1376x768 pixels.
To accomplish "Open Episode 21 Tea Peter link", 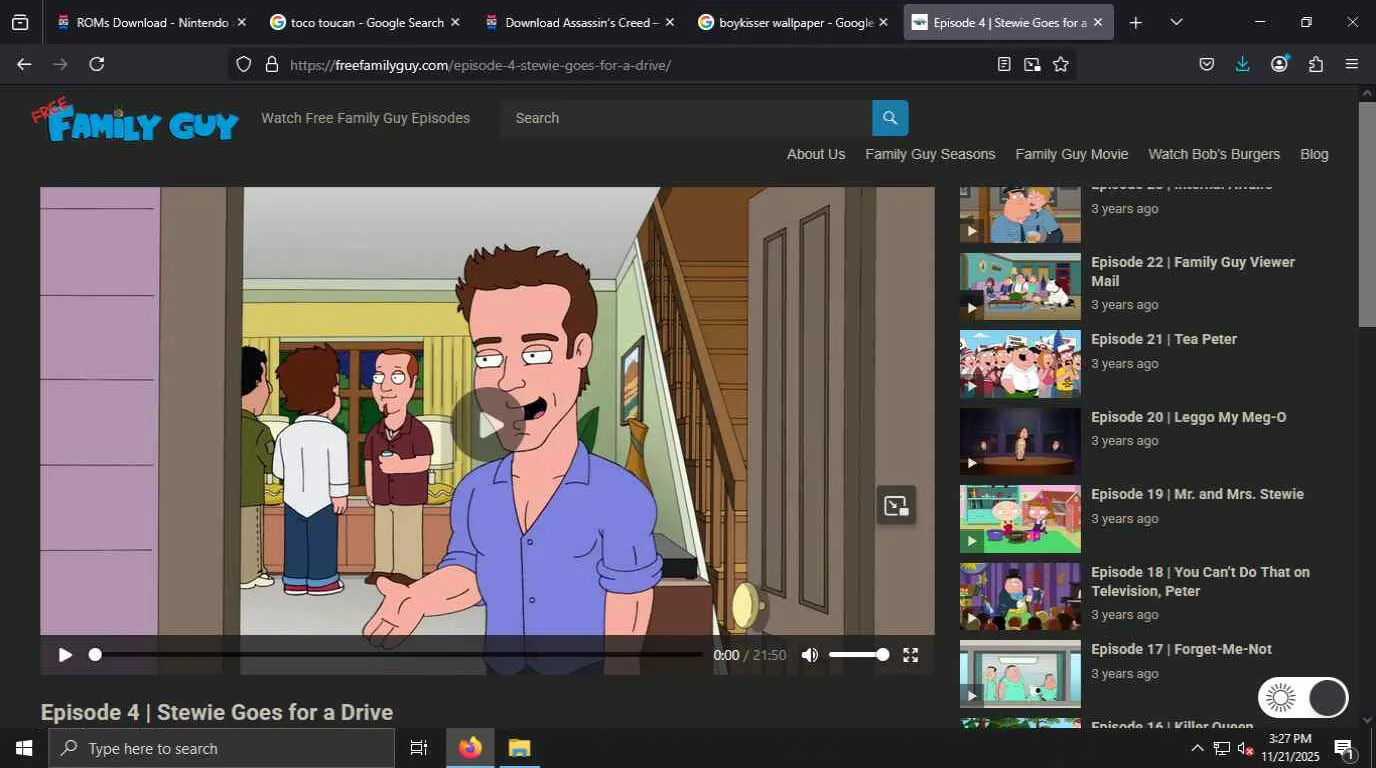I will pos(1164,339).
